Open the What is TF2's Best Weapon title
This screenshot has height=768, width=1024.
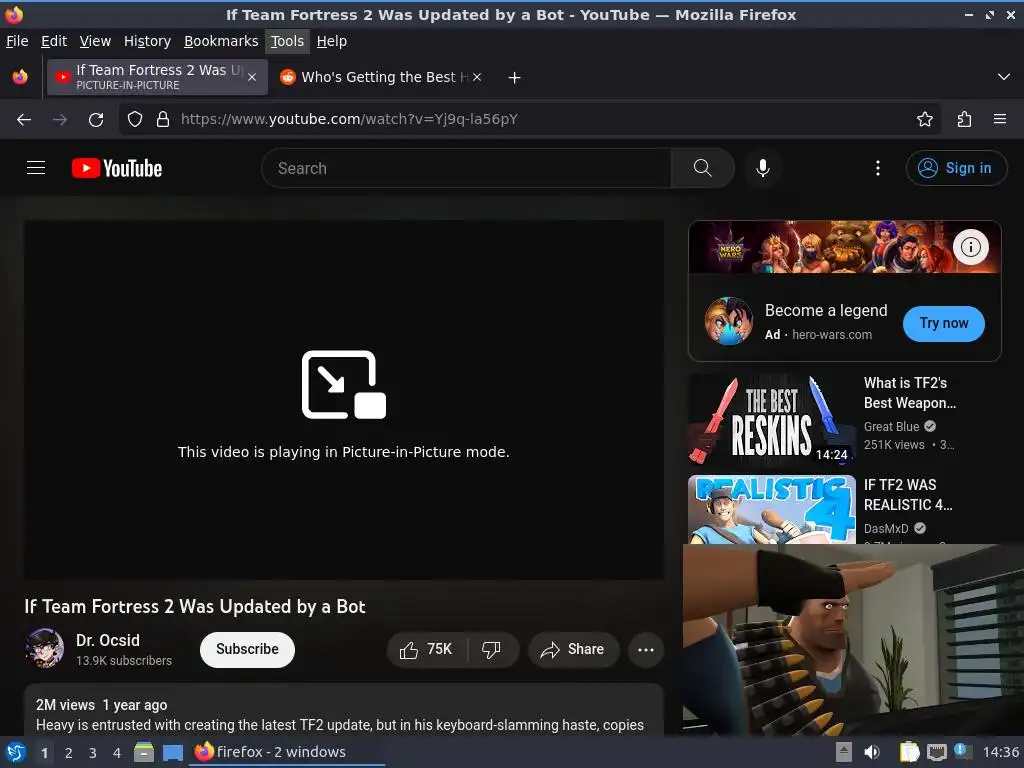click(x=909, y=393)
